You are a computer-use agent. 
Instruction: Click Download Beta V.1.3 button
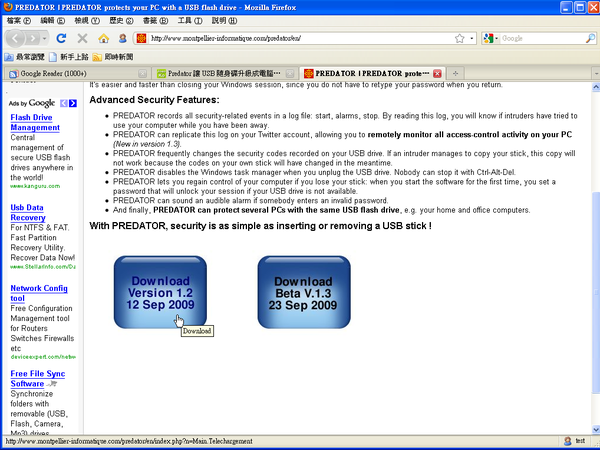point(304,292)
